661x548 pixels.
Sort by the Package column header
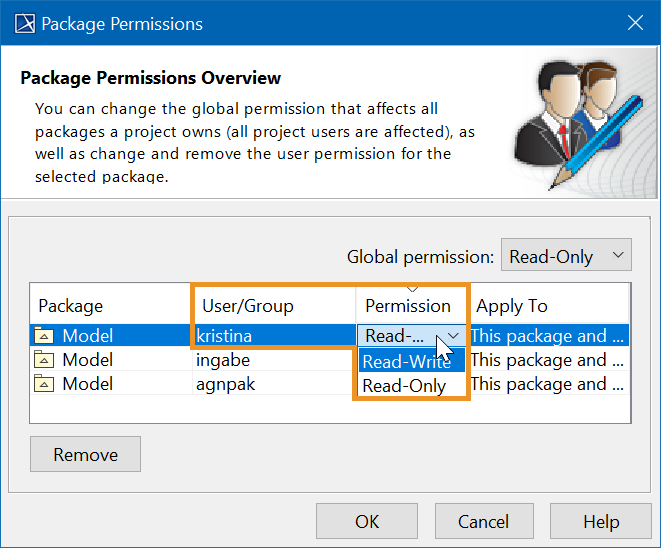(110, 306)
